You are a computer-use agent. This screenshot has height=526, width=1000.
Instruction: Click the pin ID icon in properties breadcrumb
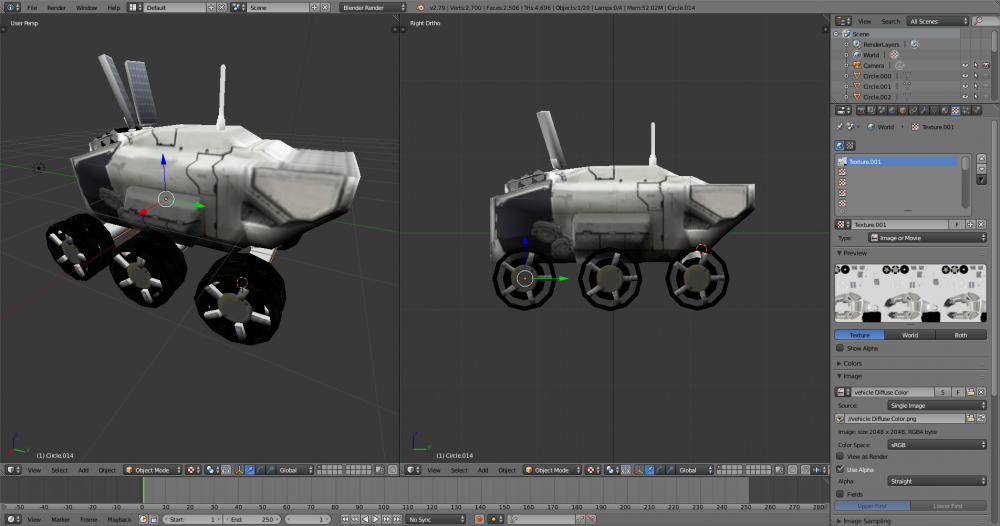click(840, 127)
